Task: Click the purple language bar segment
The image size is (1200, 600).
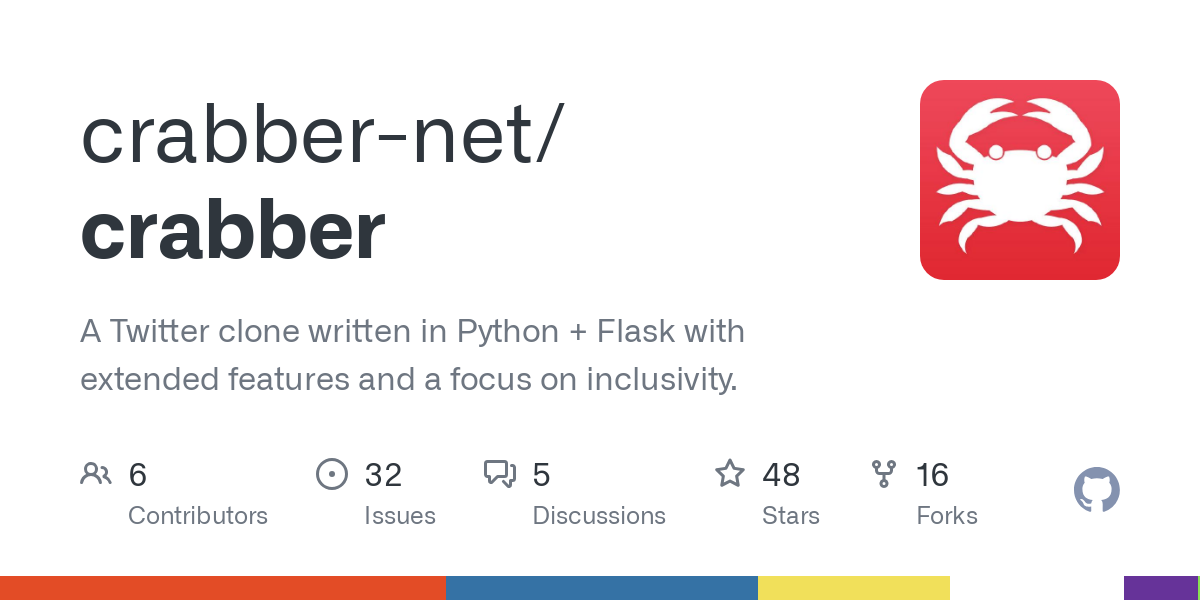Action: point(1160,588)
